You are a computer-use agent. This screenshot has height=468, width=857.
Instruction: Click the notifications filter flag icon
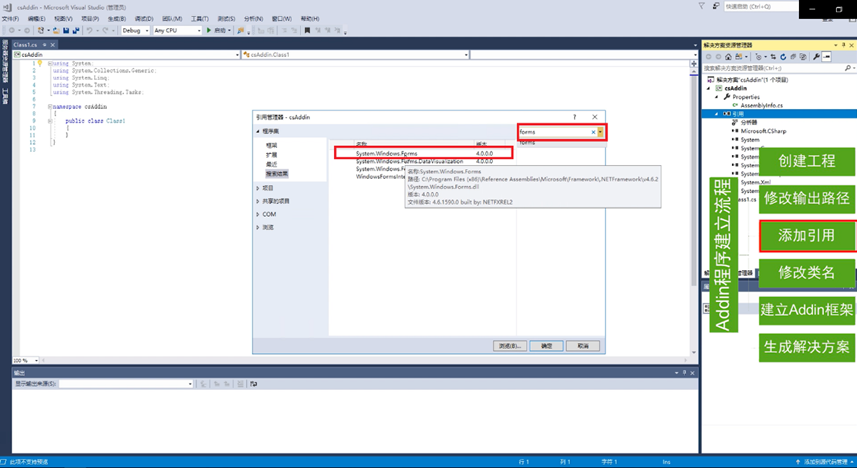point(702,6)
